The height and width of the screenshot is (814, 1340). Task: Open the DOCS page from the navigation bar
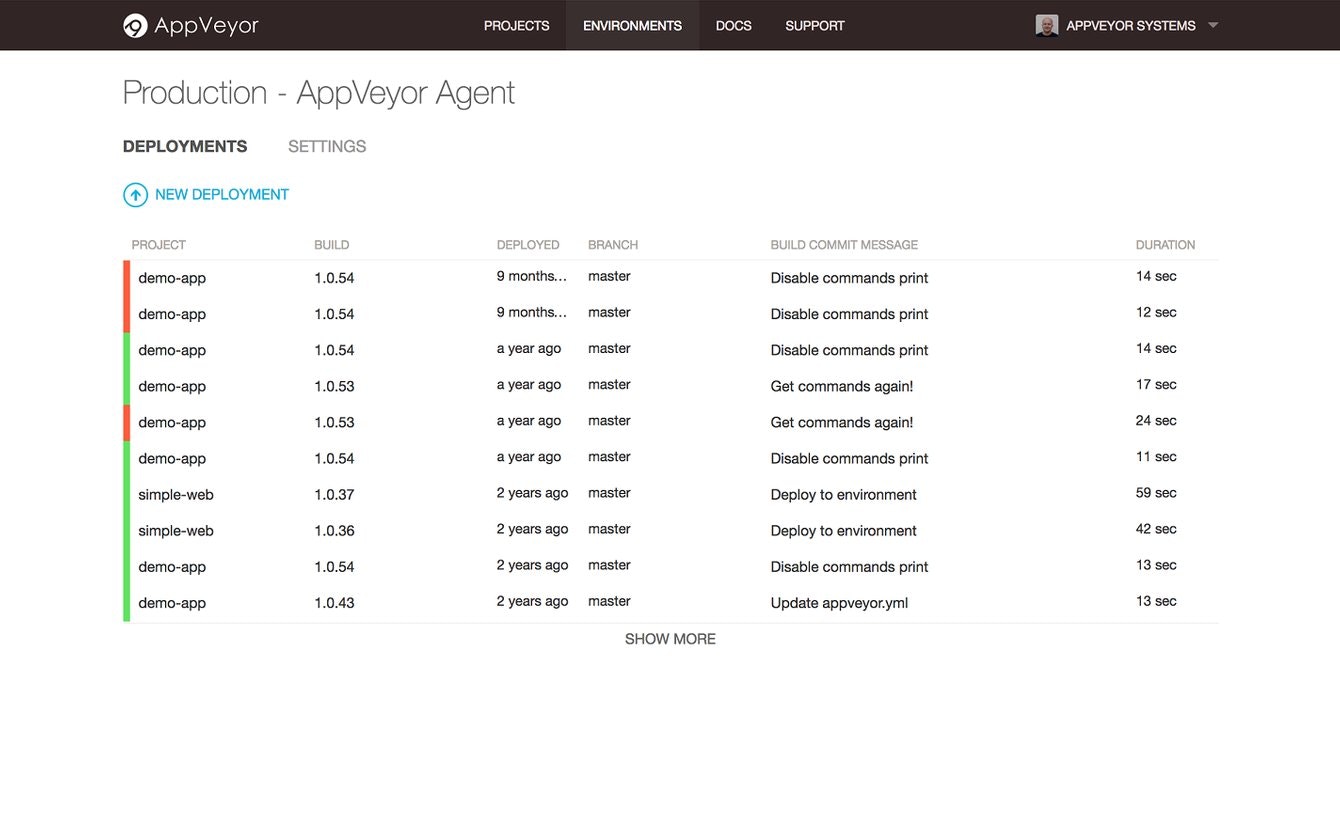click(x=733, y=25)
